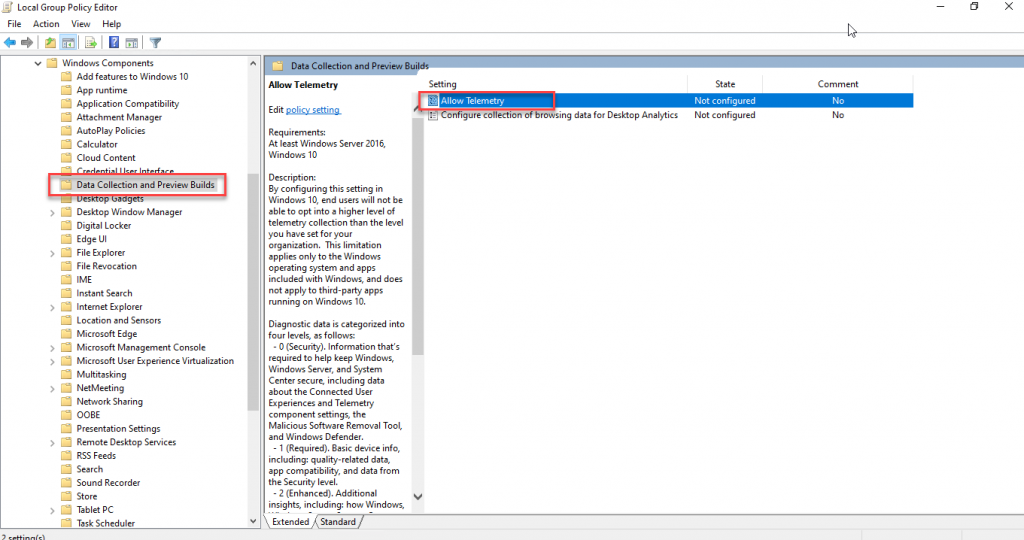Toggle Show/Hide Action Pane toolbar icon
Image resolution: width=1024 pixels, height=540 pixels.
click(131, 42)
